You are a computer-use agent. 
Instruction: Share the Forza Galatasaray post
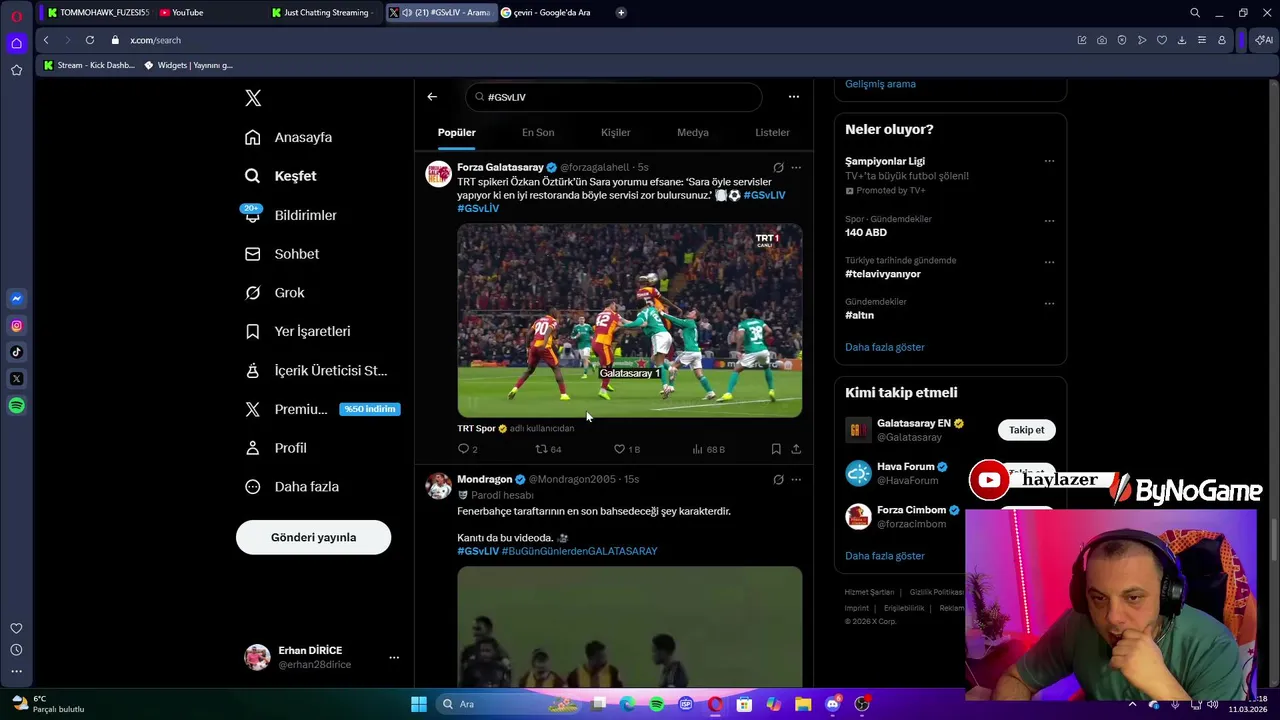coord(796,449)
